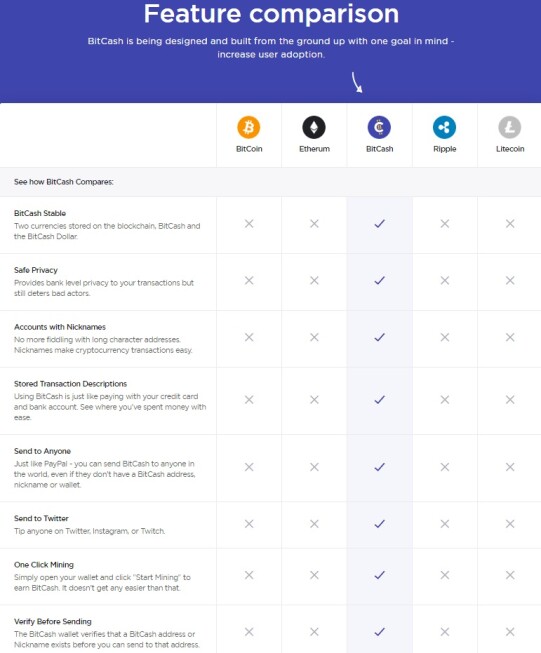Click Litecoin X in Send to Anyone row

pos(510,467)
